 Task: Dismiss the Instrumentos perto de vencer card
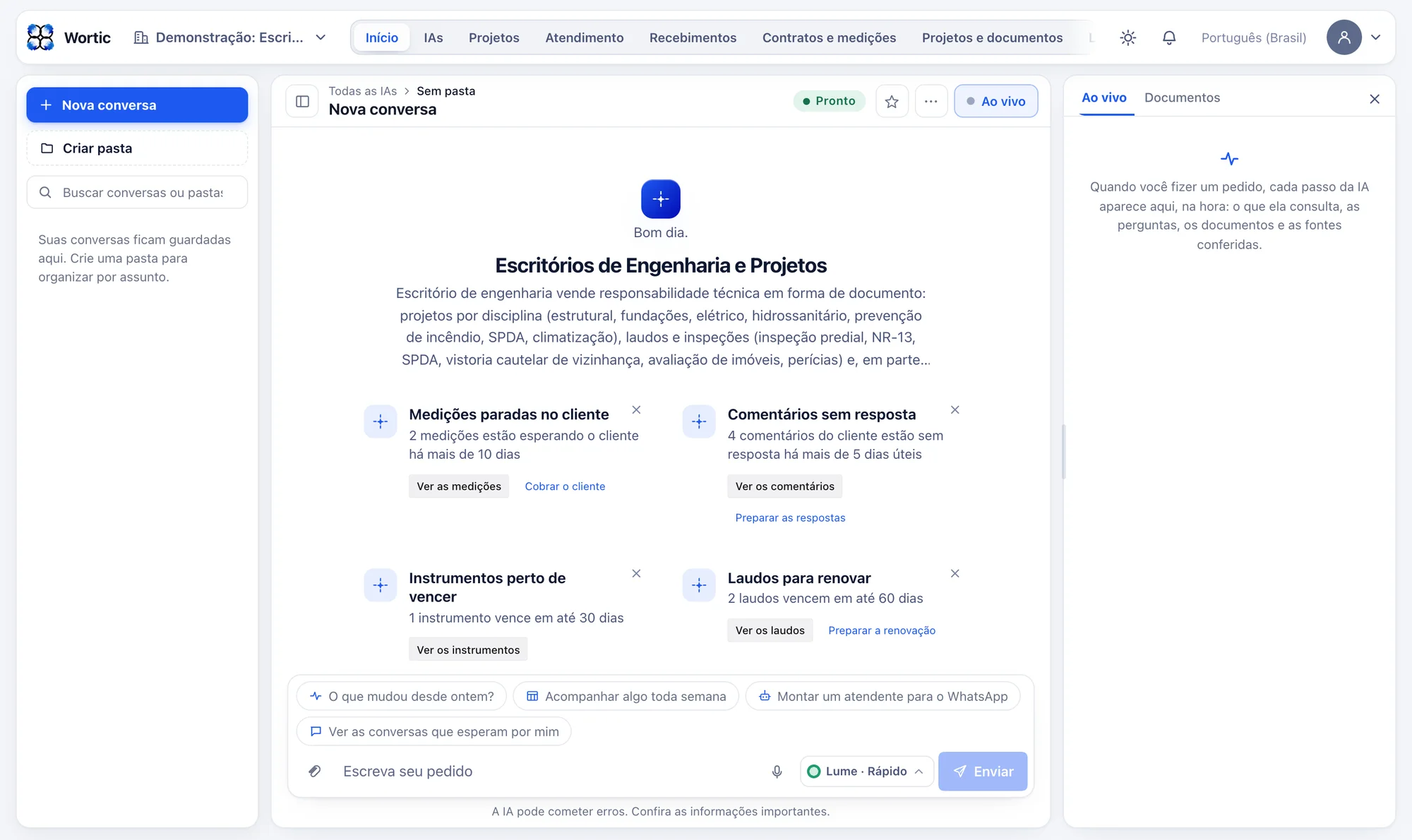coord(636,574)
